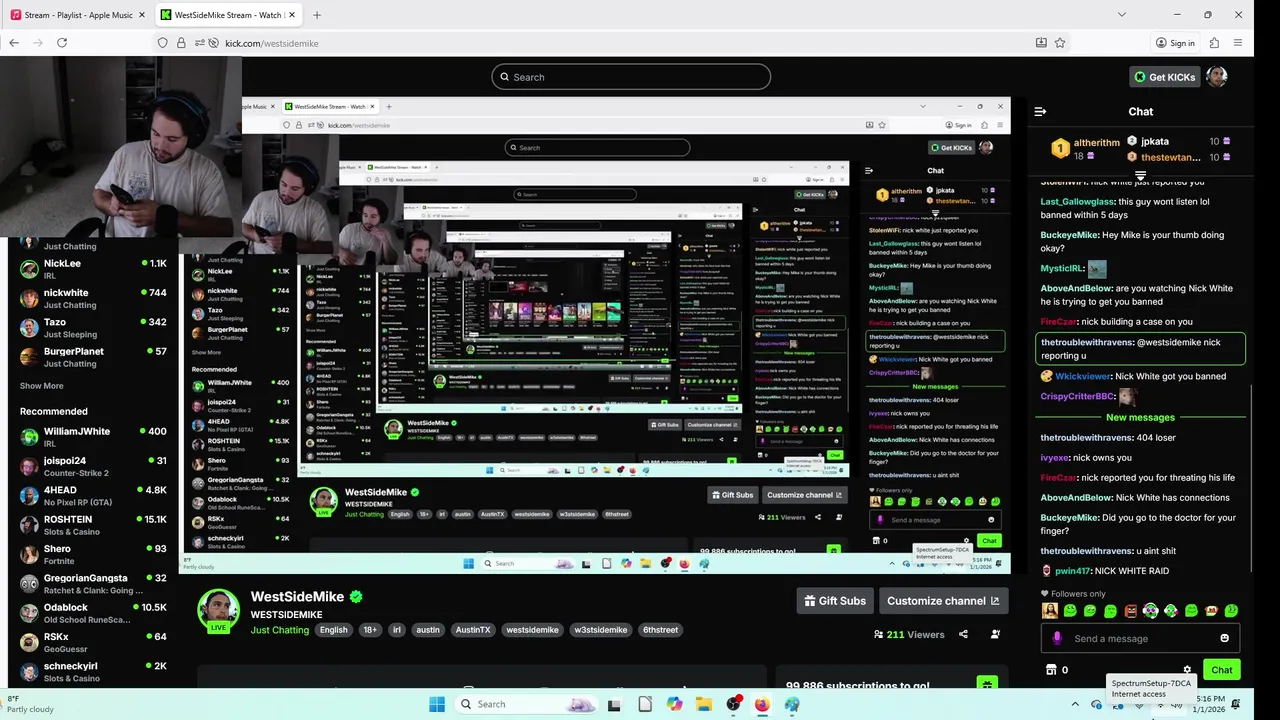Click the moderator person icon beside share
The image size is (1280, 720).
(995, 634)
